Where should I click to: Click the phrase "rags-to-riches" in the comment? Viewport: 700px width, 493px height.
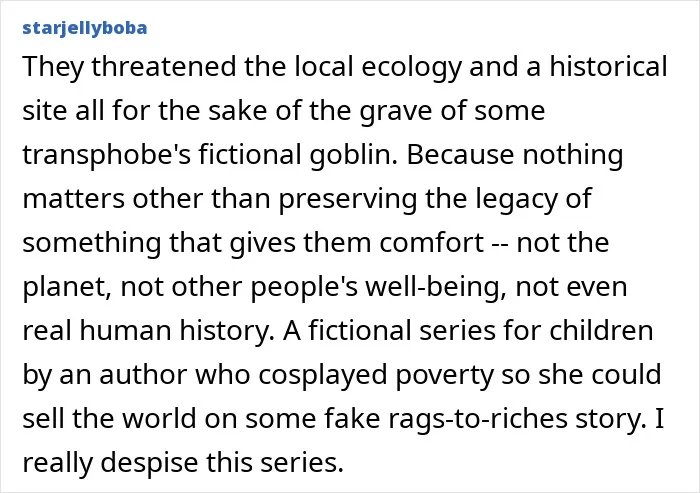tap(477, 420)
